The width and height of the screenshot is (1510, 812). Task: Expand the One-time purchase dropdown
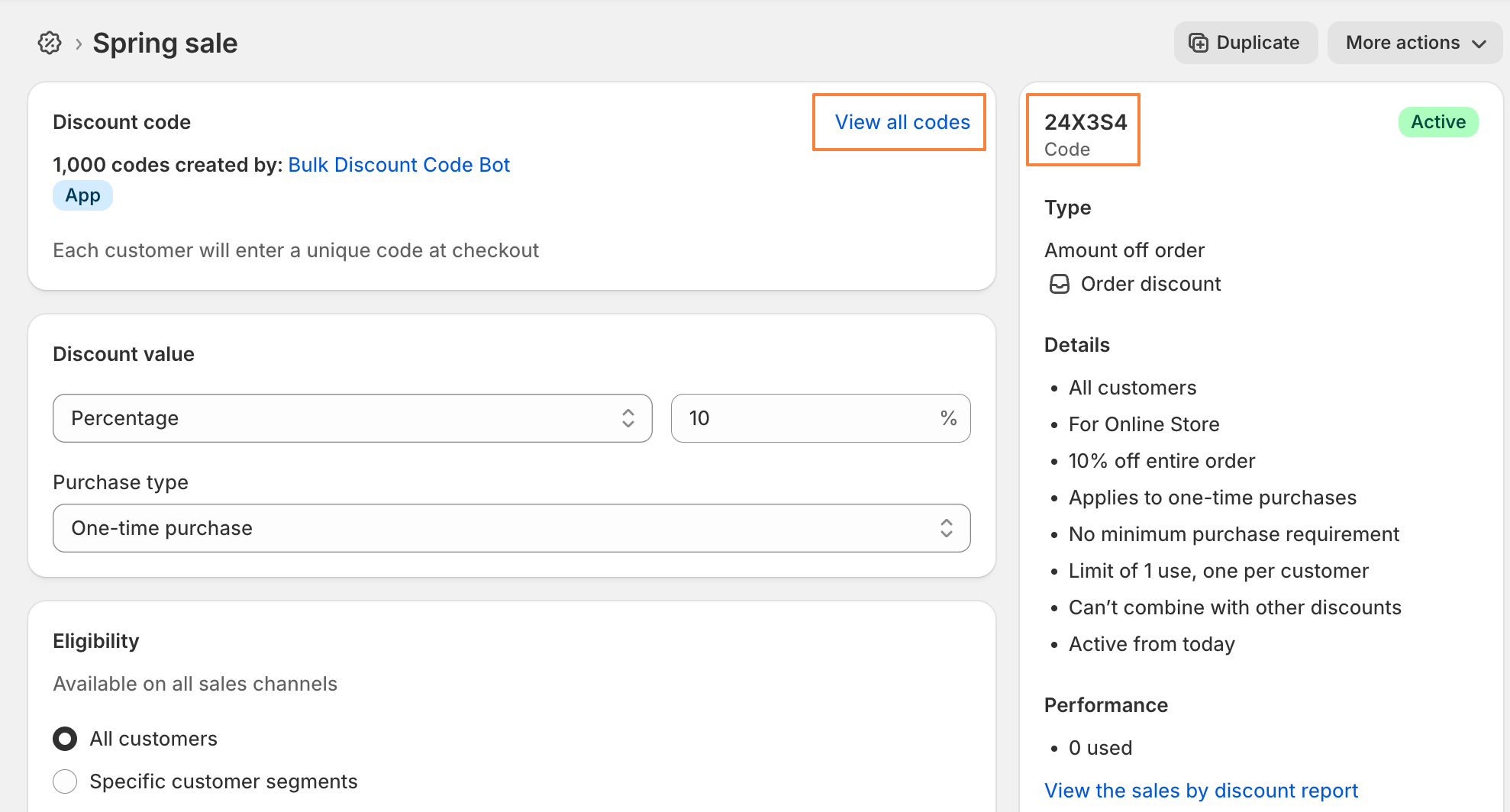coord(511,528)
